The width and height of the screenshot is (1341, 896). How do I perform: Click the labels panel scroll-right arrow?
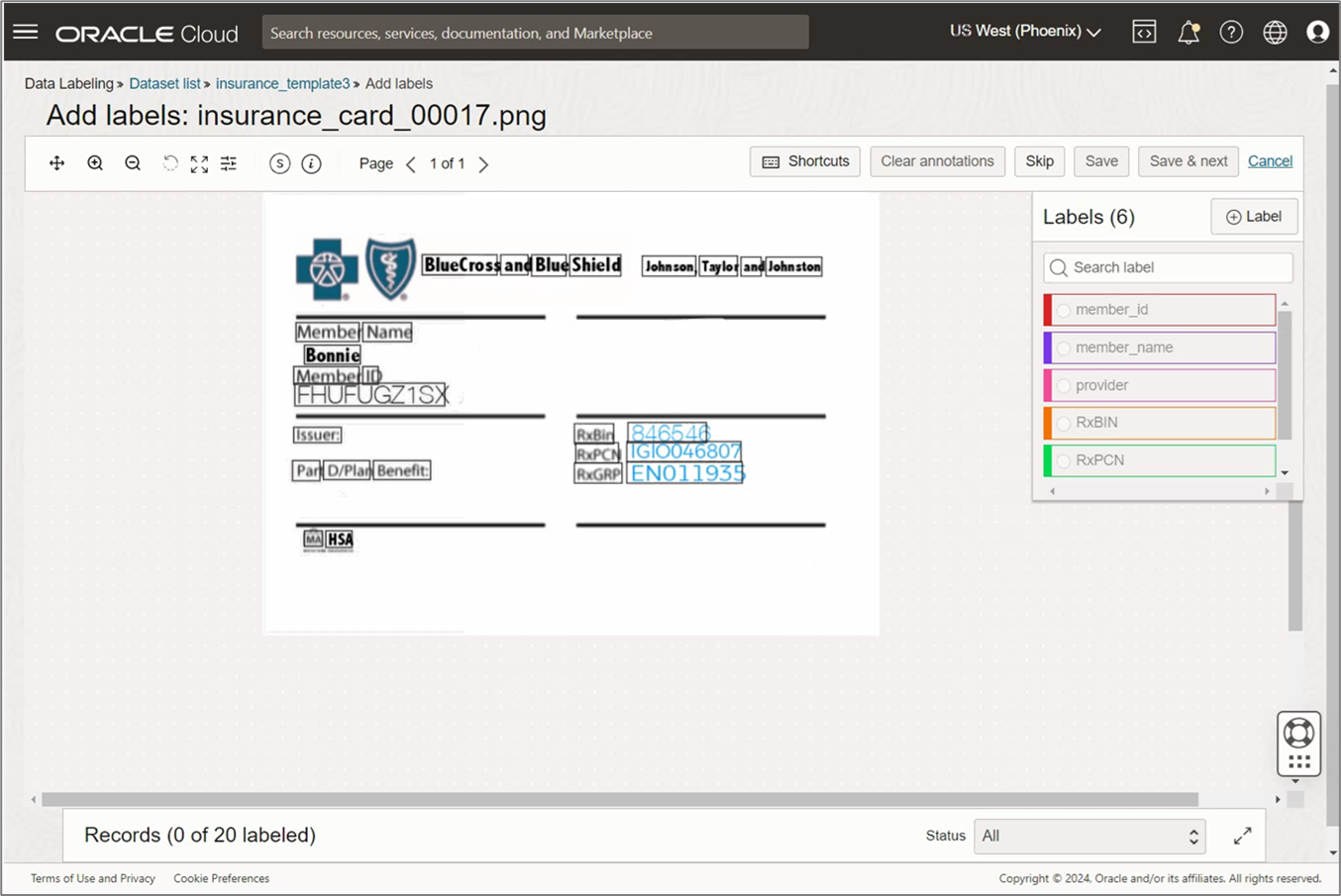1267,491
